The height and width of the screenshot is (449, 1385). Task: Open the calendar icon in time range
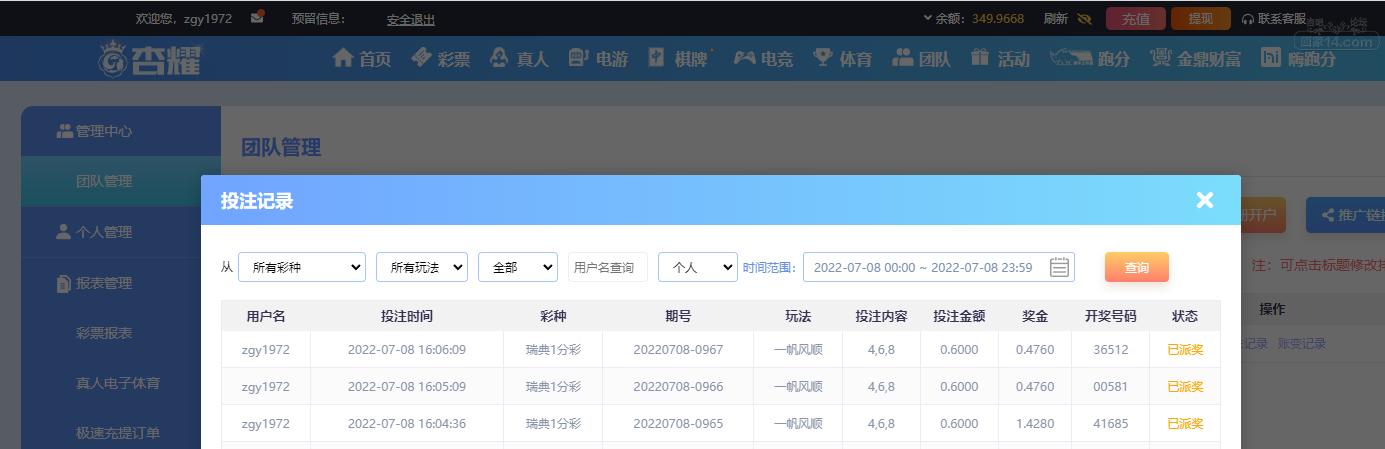coord(1060,267)
